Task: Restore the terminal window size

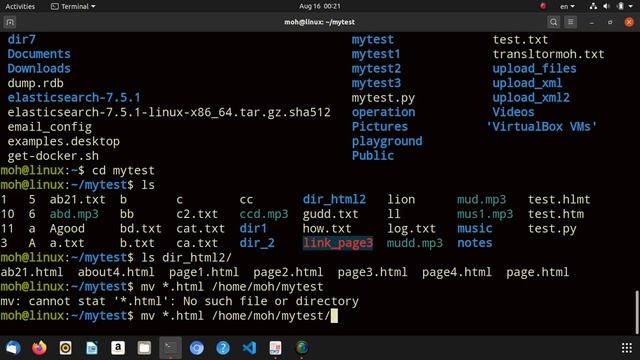Action: click(x=610, y=22)
